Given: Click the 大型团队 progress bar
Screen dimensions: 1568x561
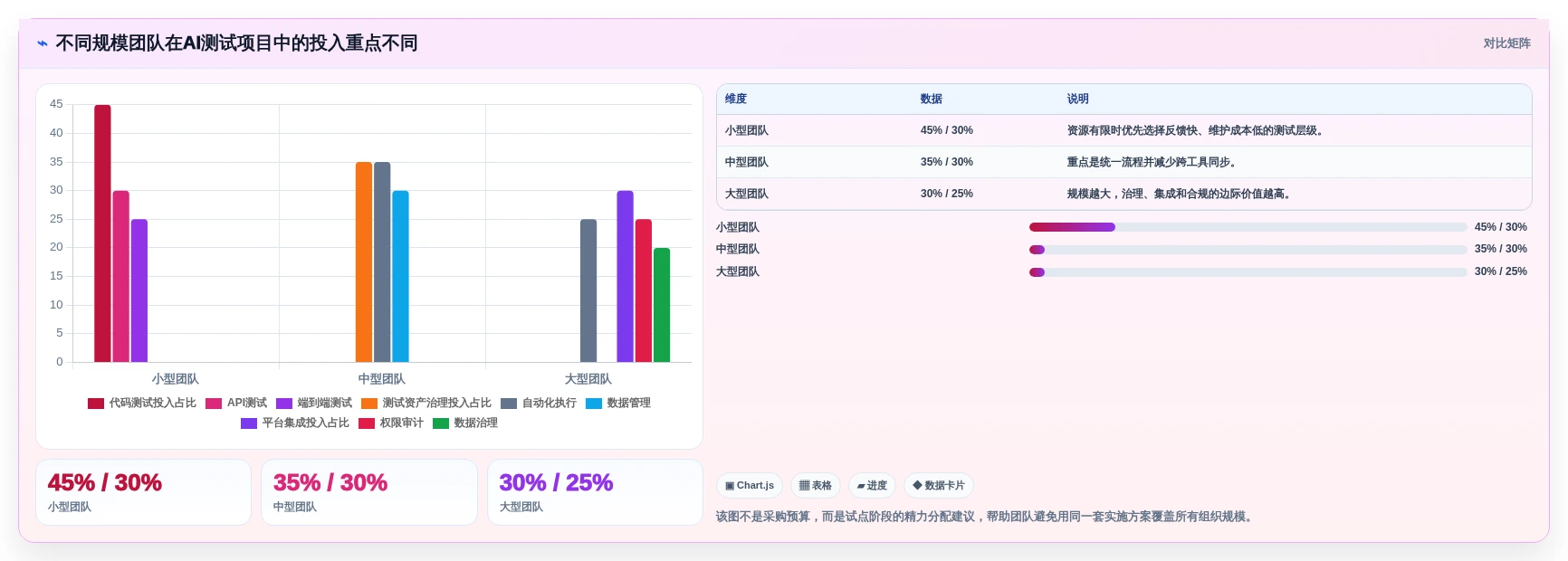Looking at the screenshot, I should point(1248,272).
